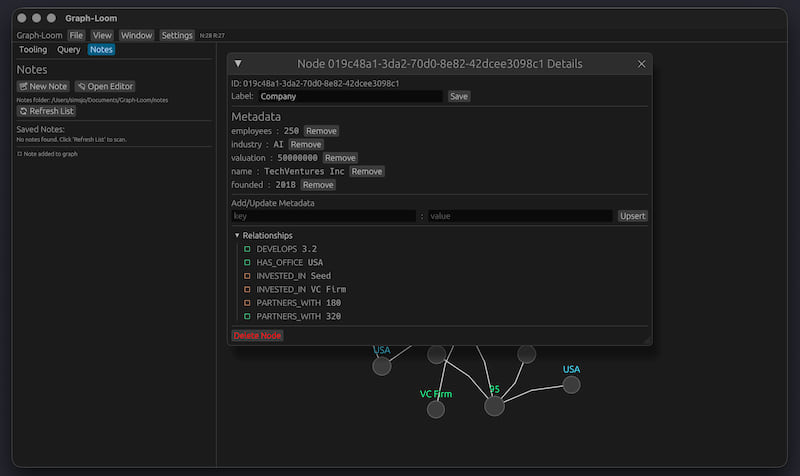Open the File menu

tap(76, 35)
